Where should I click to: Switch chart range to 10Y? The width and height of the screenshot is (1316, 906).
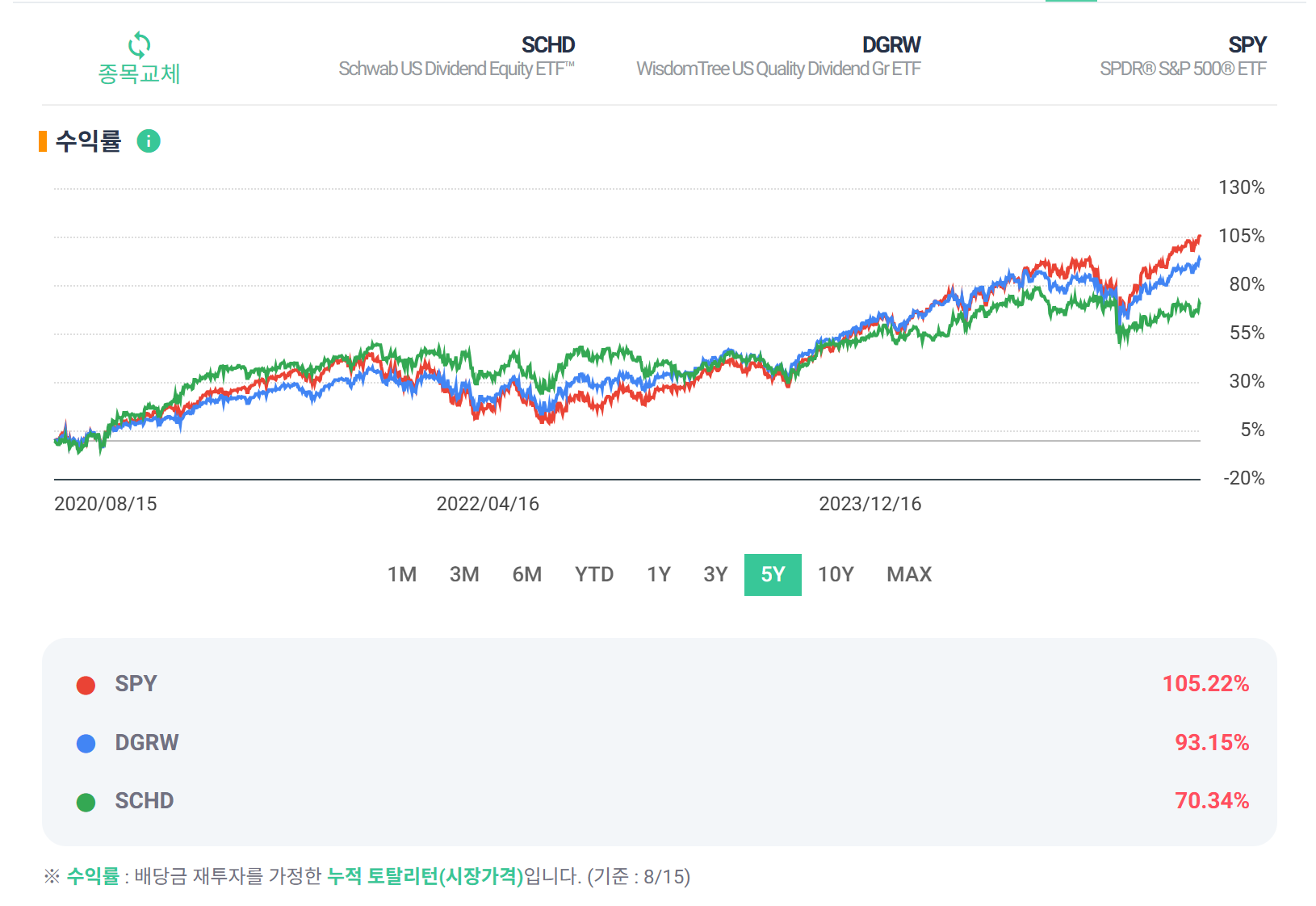pyautogui.click(x=836, y=574)
